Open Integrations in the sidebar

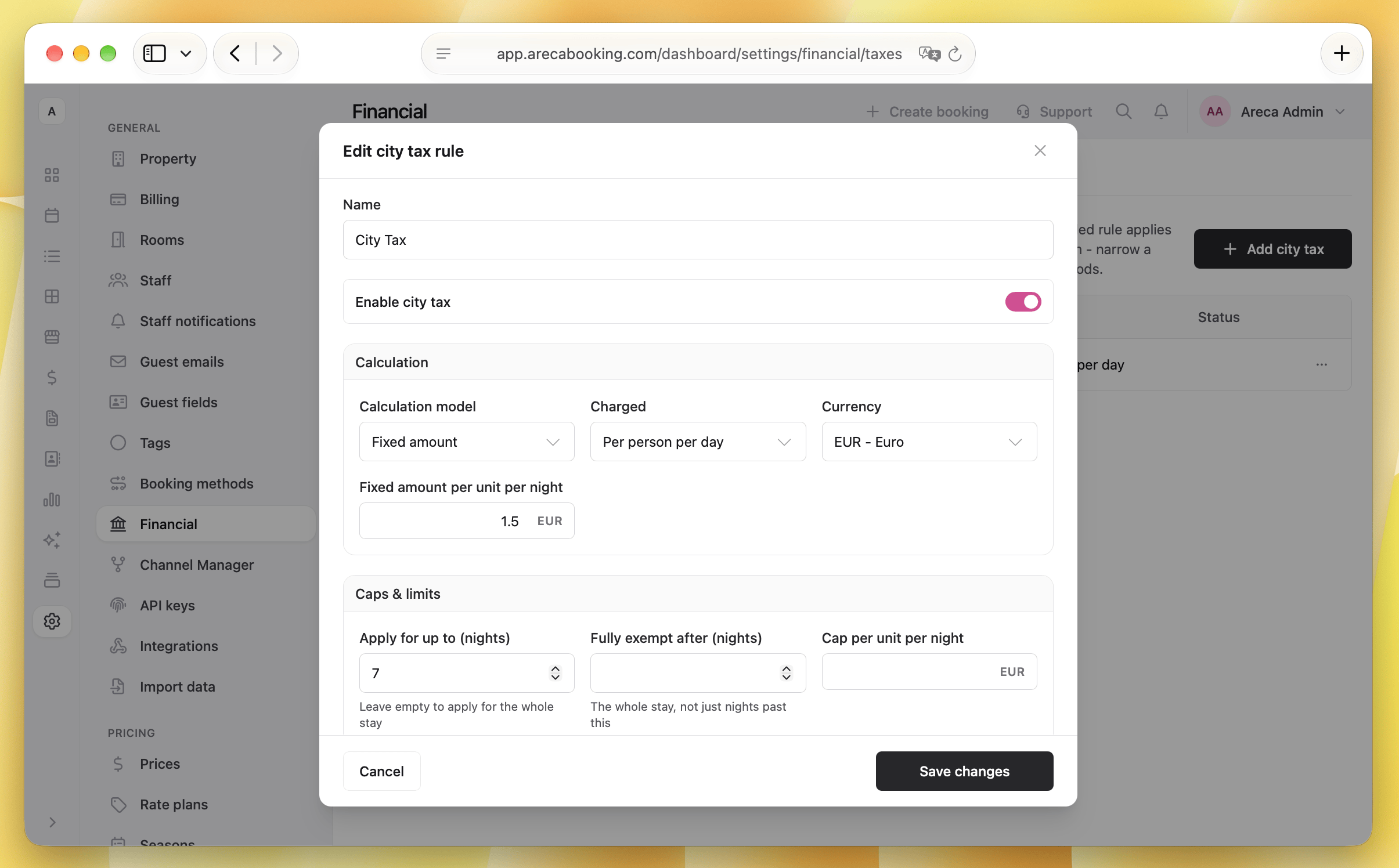tap(206, 646)
